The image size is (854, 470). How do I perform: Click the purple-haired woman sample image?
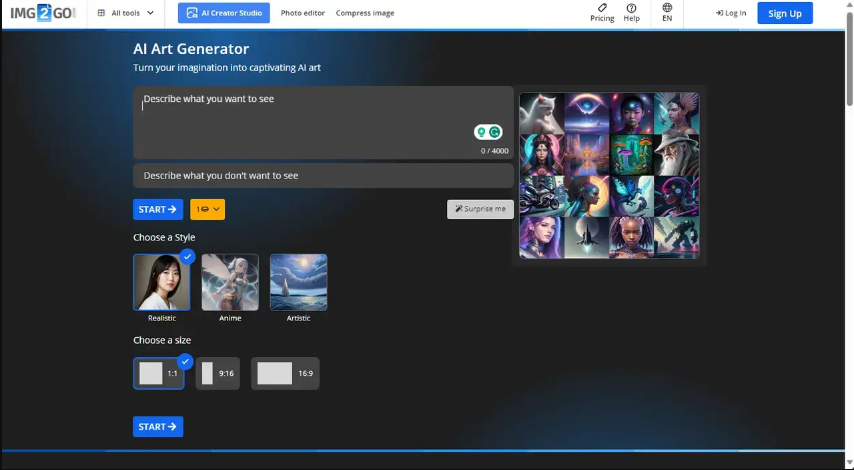(541, 237)
